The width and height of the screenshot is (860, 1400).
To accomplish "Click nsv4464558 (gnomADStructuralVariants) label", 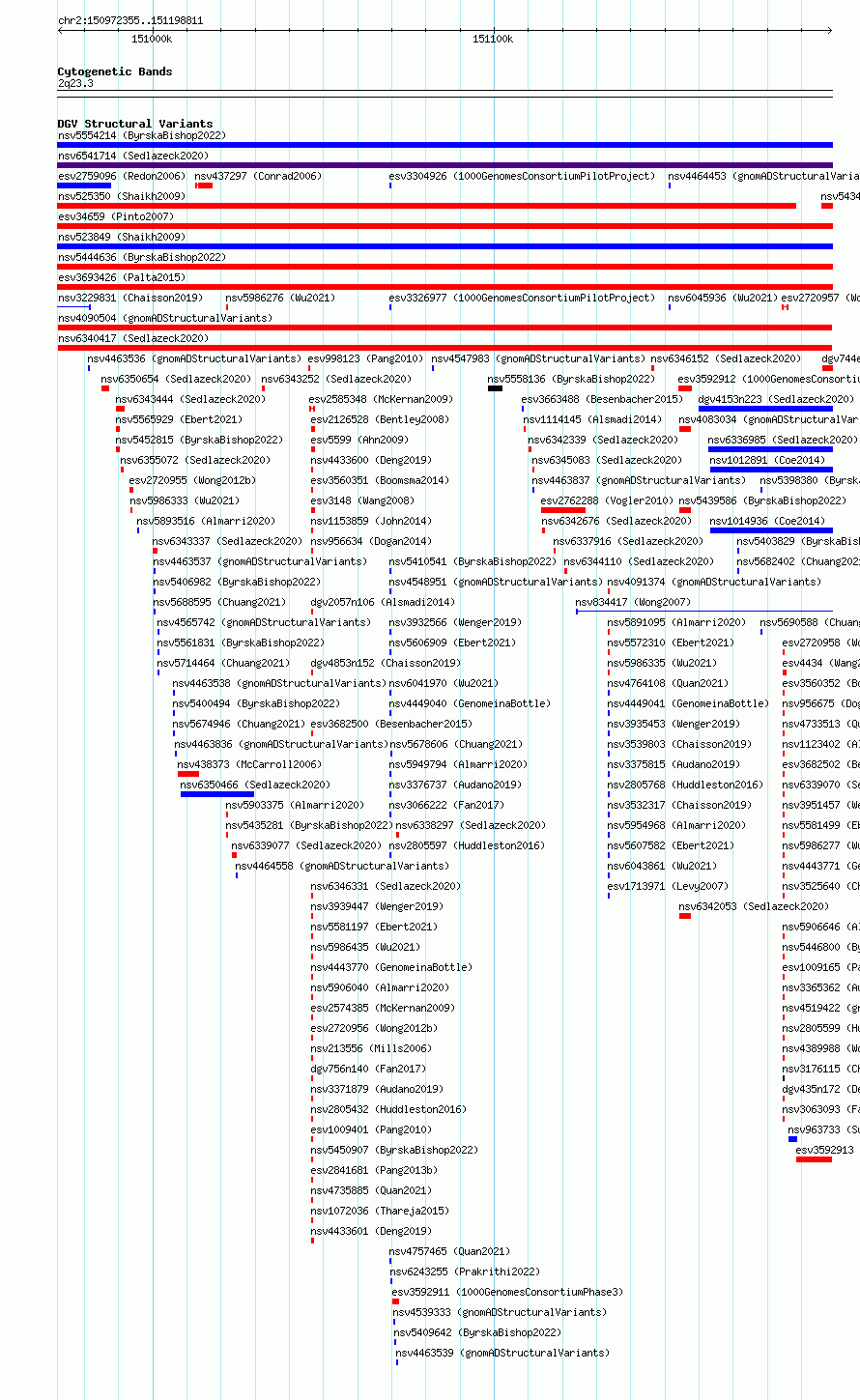I will (x=342, y=867).
